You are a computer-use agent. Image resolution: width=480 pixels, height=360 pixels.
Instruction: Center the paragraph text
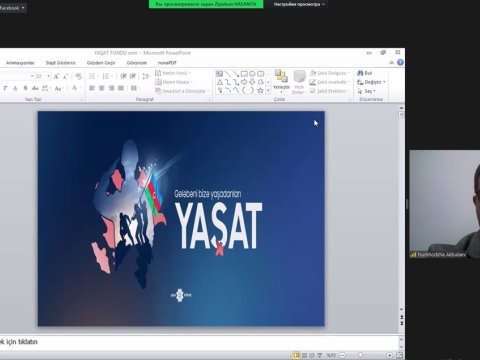point(102,88)
